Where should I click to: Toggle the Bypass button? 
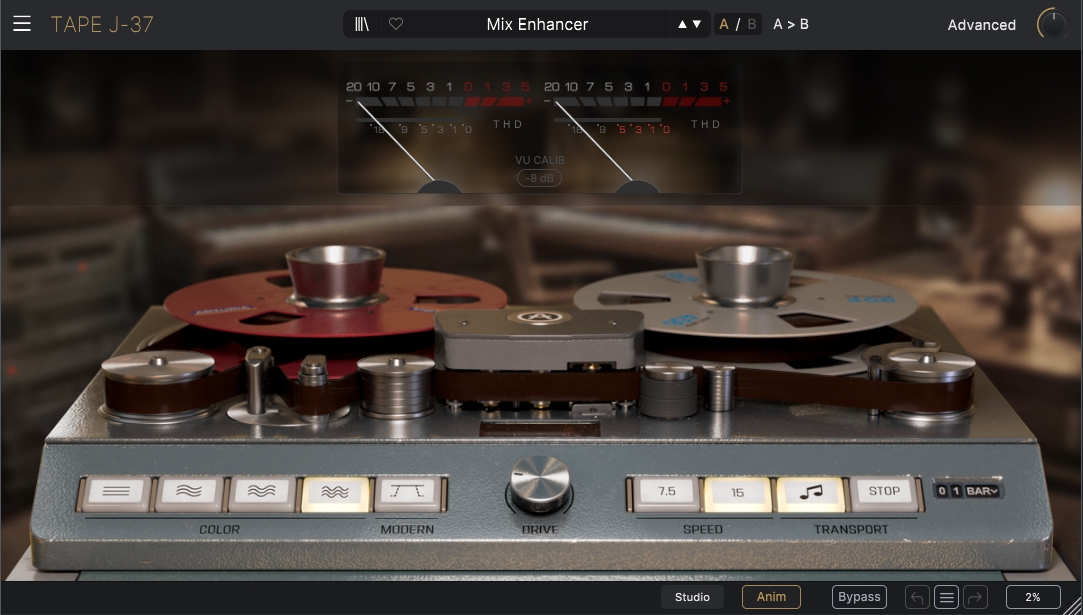pos(859,597)
